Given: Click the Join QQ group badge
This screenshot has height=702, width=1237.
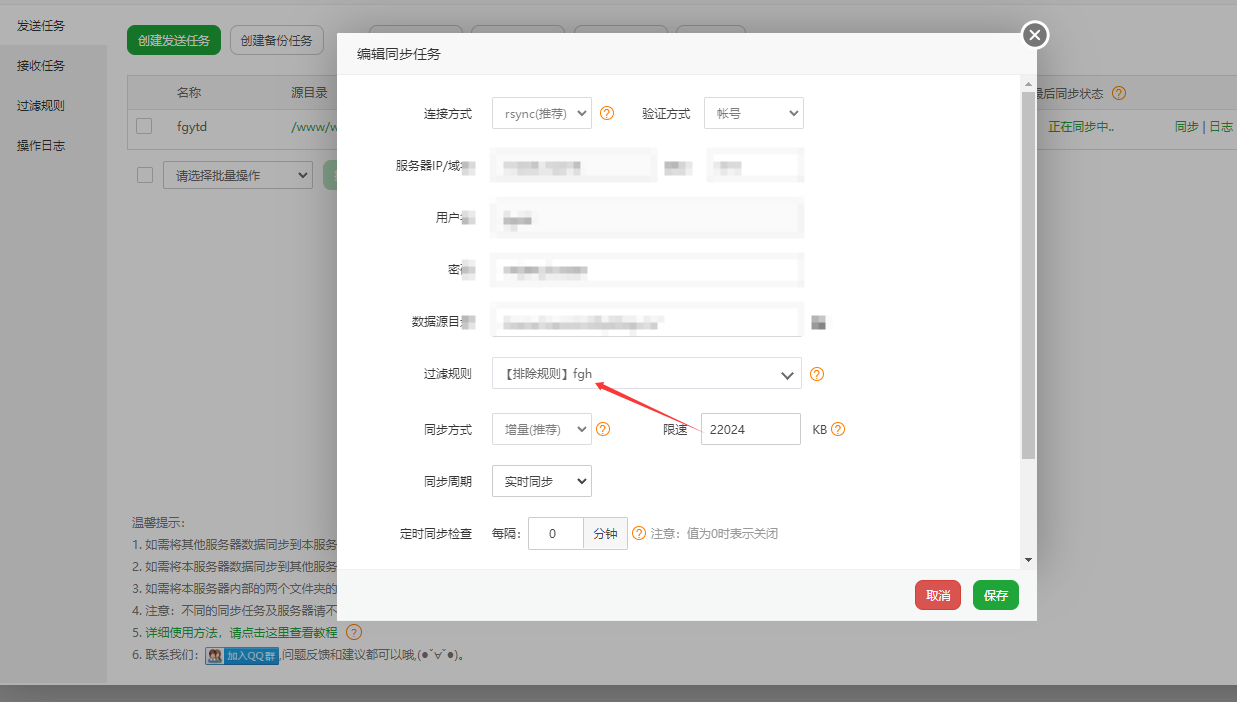Looking at the screenshot, I should click(242, 656).
